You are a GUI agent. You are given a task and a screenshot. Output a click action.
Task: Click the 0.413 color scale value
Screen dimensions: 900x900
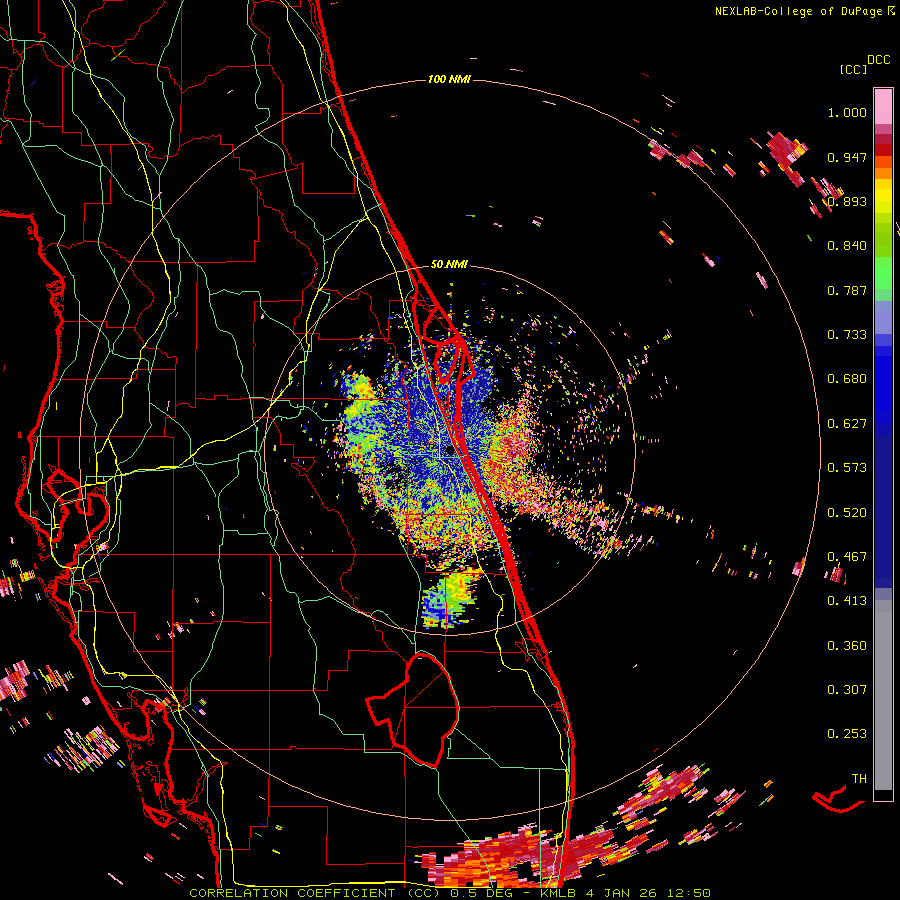click(847, 601)
